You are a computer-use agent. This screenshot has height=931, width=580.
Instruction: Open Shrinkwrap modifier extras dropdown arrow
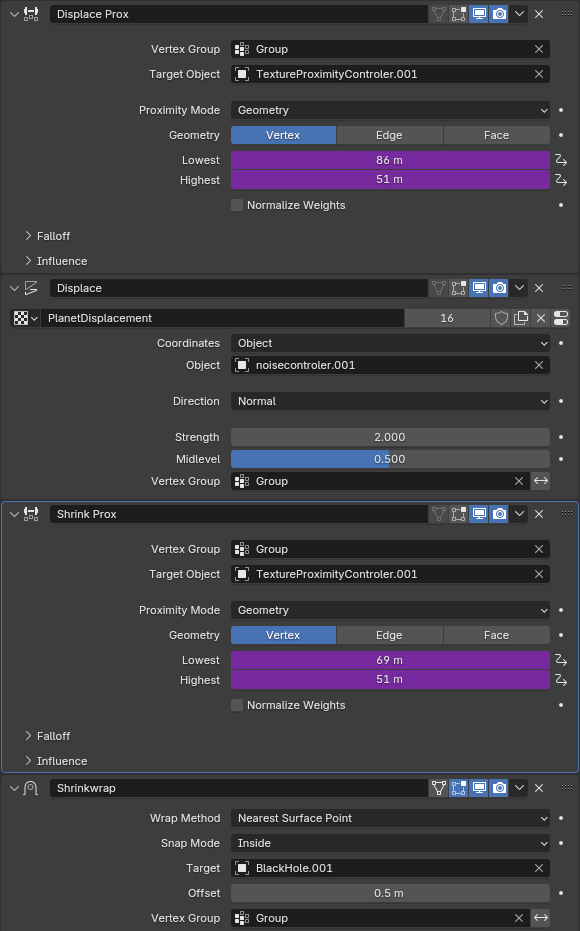tap(519, 788)
